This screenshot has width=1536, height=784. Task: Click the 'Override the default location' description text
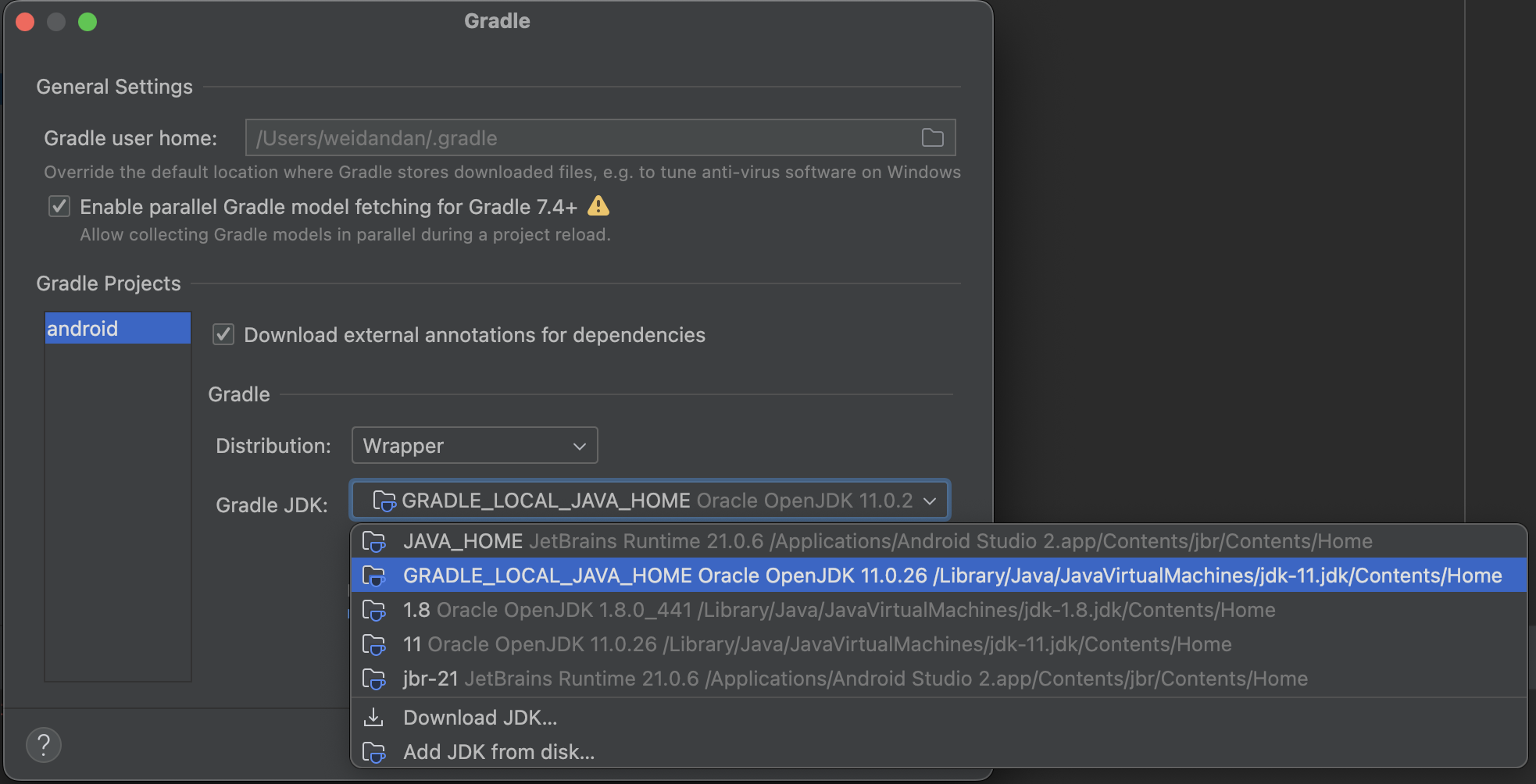[x=502, y=172]
